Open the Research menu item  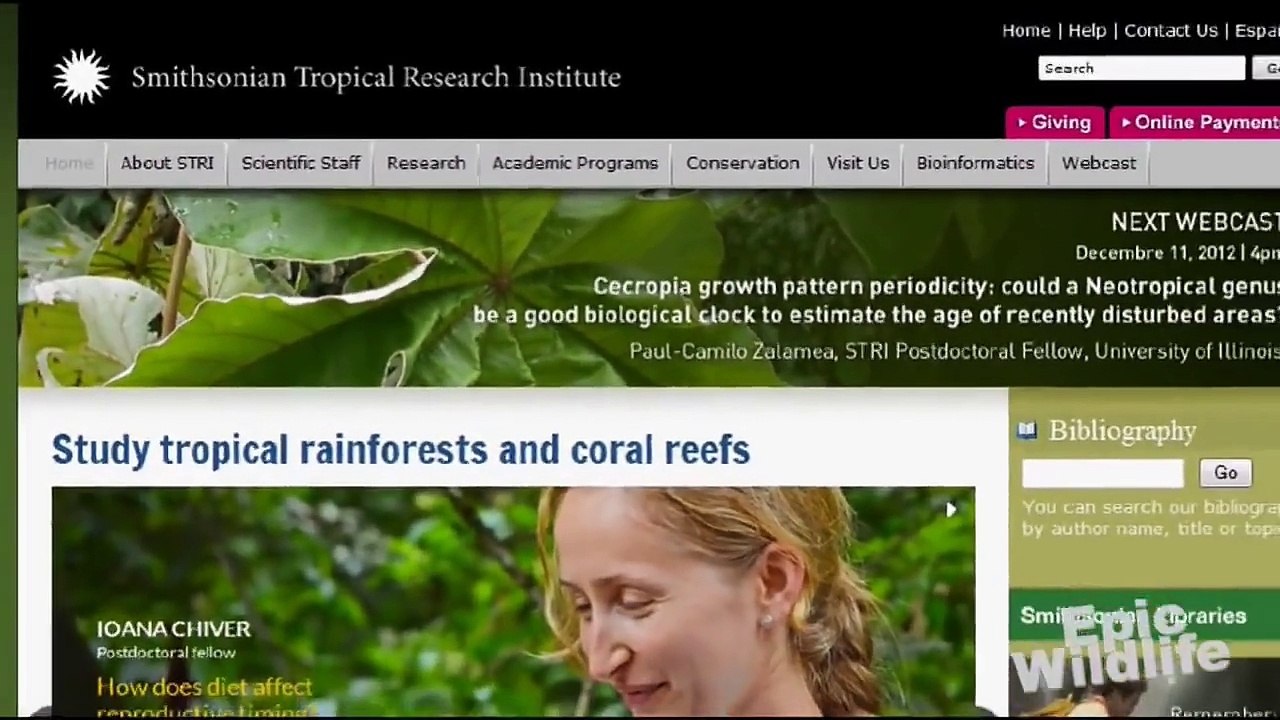click(x=426, y=163)
